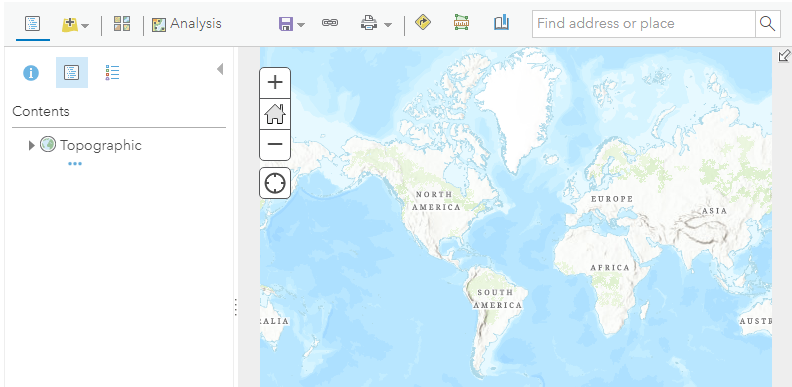Image resolution: width=792 pixels, height=387 pixels.
Task: Click the search magnifier button
Action: click(767, 24)
